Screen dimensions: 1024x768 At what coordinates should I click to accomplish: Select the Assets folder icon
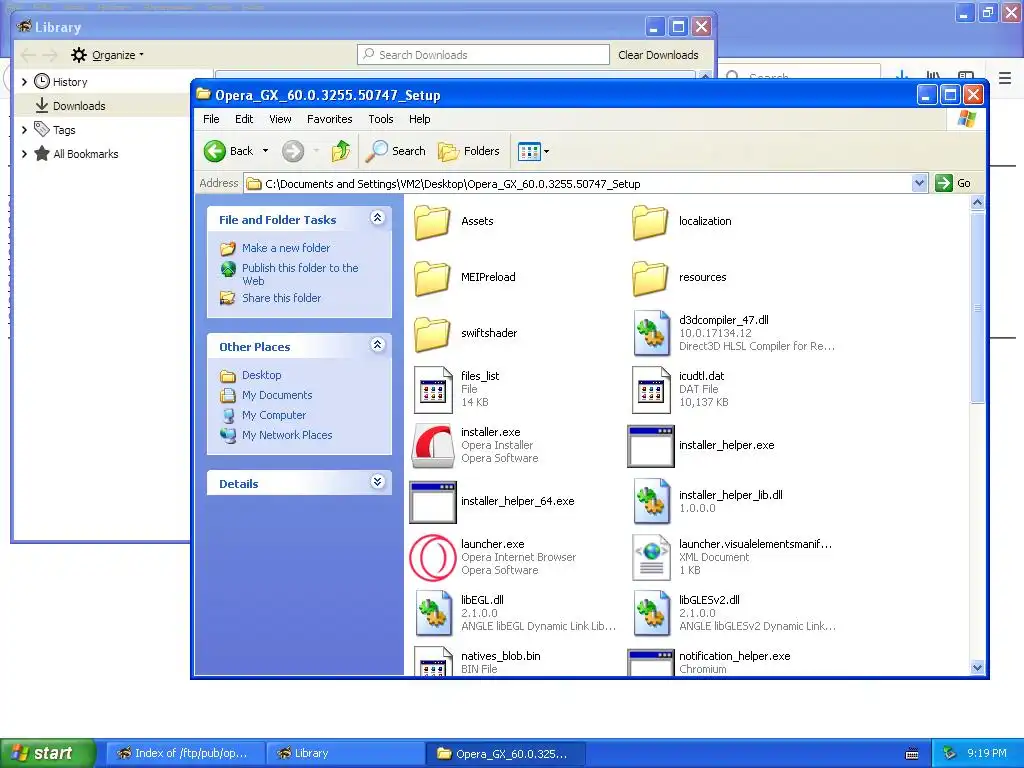point(432,221)
